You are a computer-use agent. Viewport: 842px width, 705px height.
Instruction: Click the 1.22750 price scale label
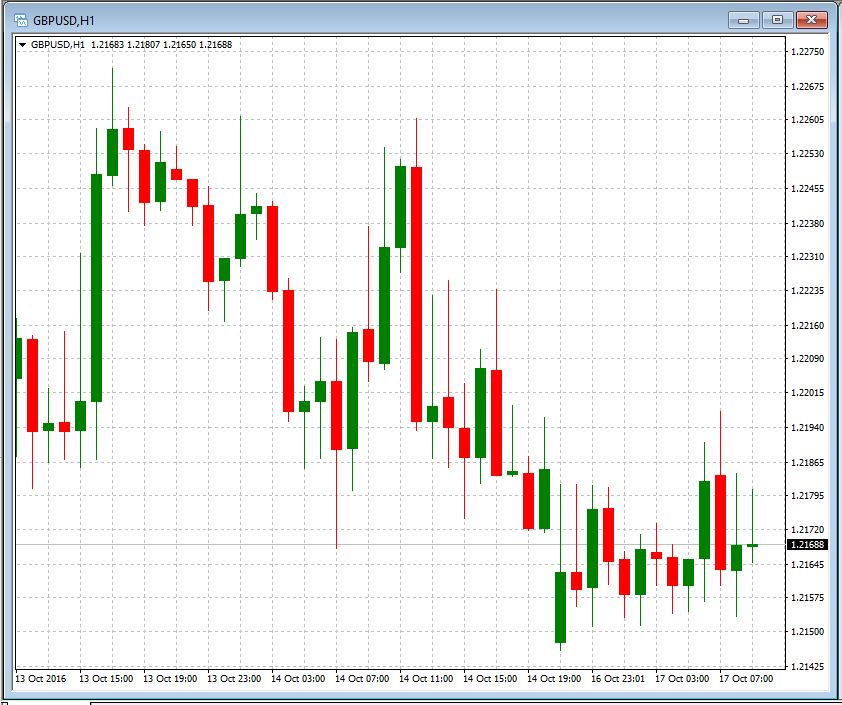pyautogui.click(x=808, y=52)
